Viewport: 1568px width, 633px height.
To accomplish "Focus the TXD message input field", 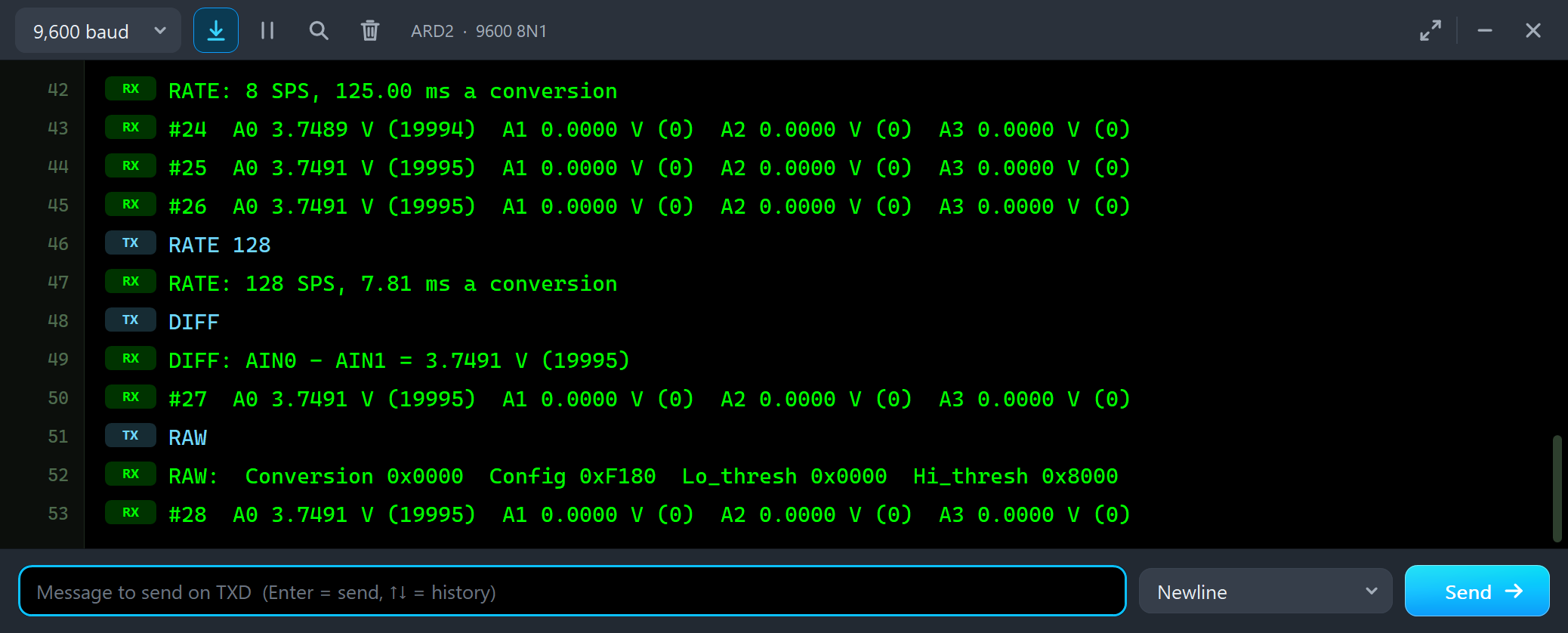I will coord(573,591).
